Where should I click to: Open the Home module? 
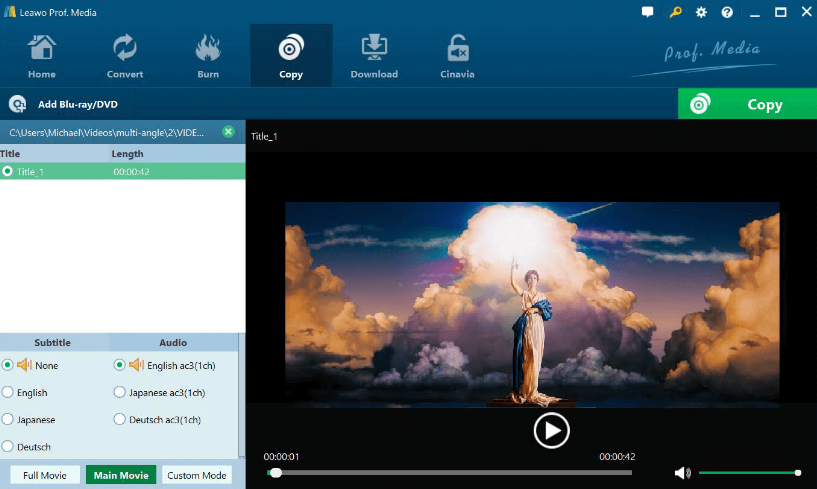click(42, 56)
